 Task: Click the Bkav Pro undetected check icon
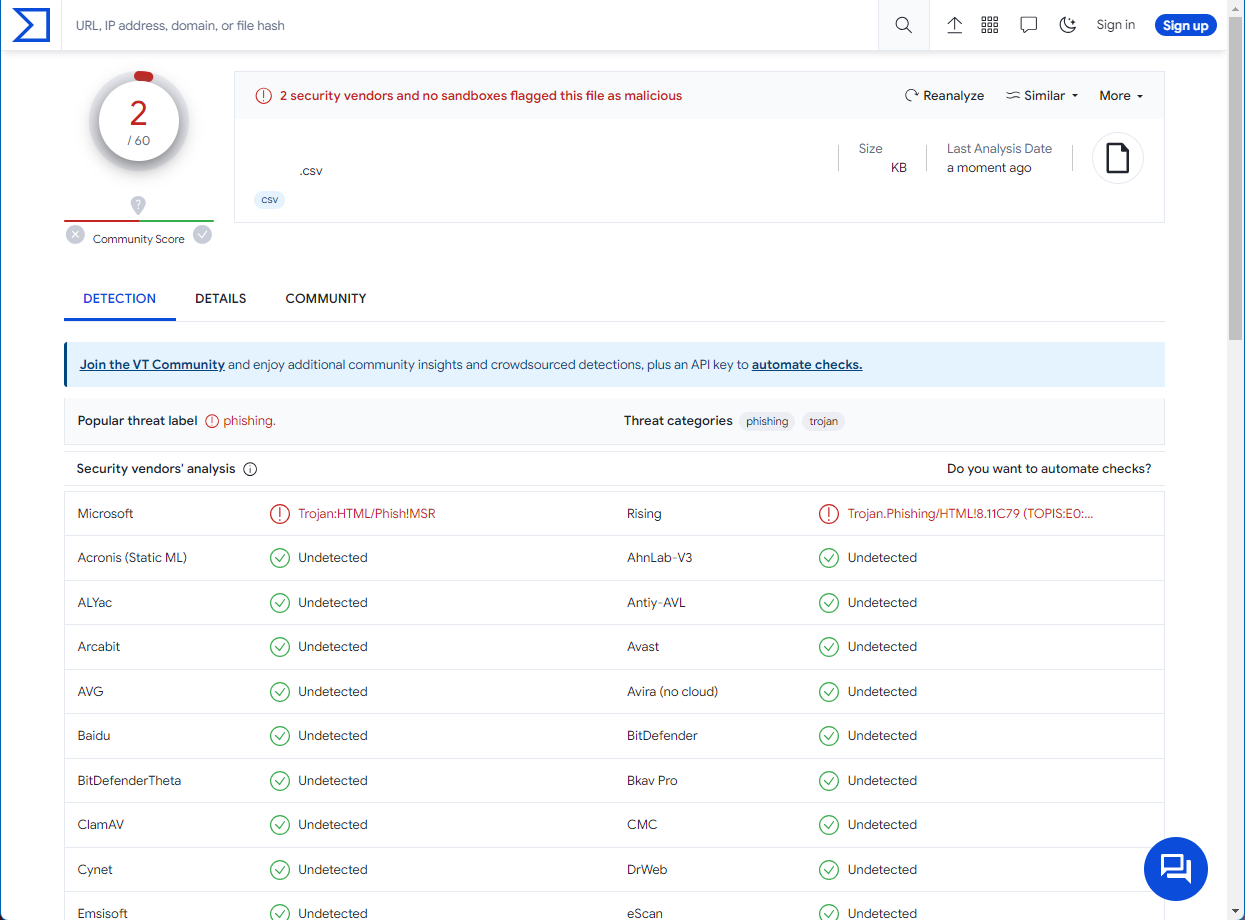click(829, 781)
